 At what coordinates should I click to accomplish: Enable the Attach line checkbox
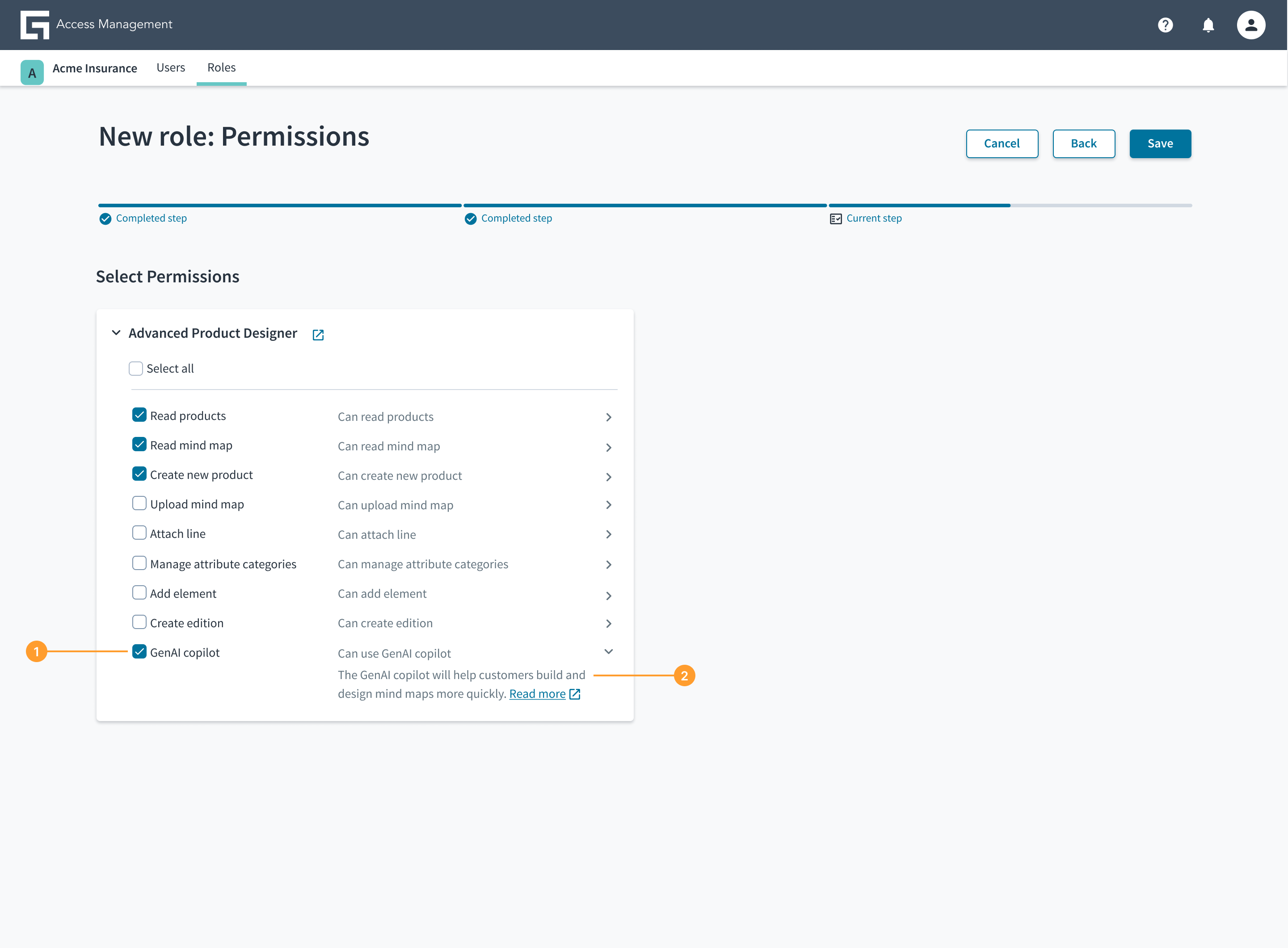pyautogui.click(x=139, y=533)
